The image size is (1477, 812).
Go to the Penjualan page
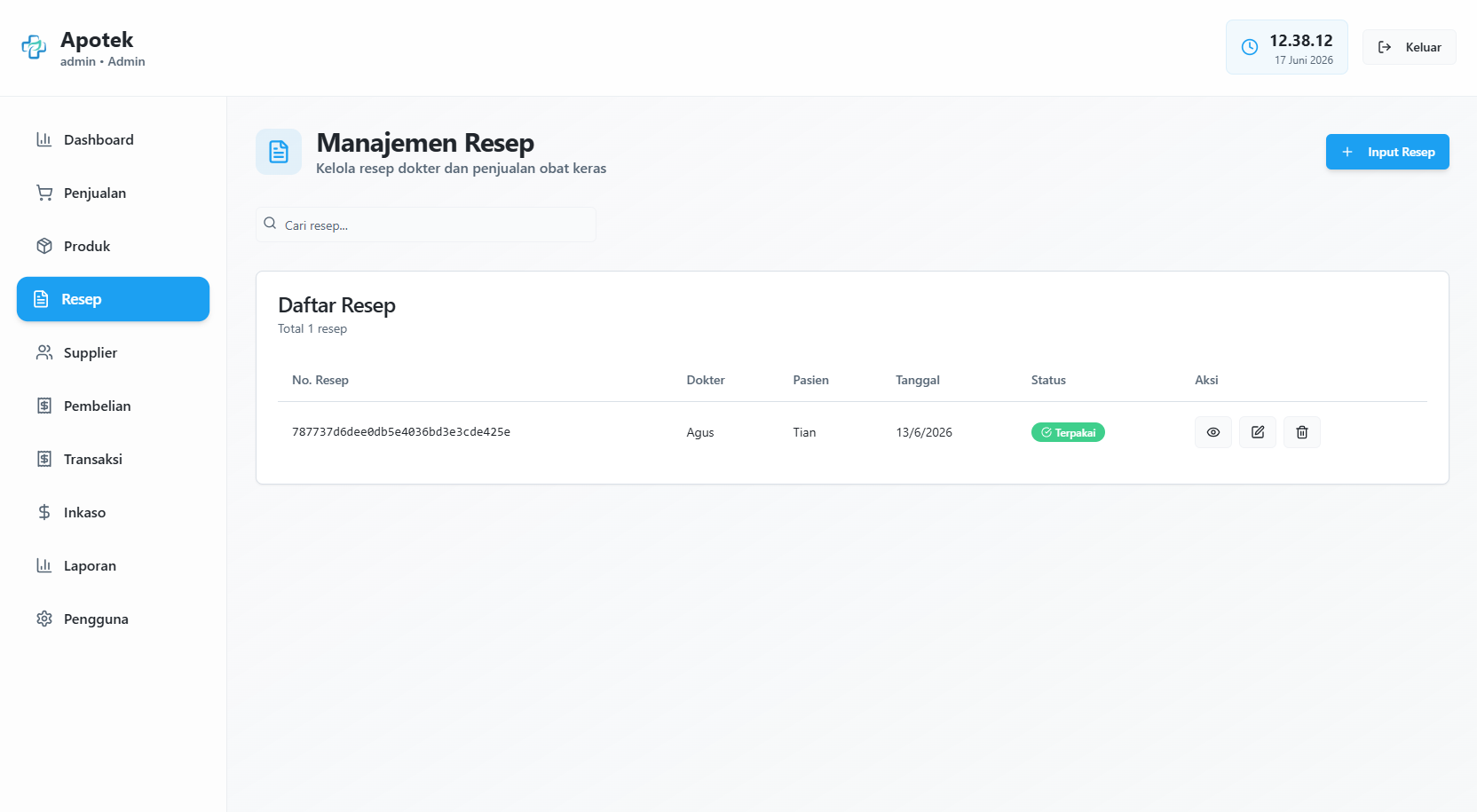[x=113, y=193]
